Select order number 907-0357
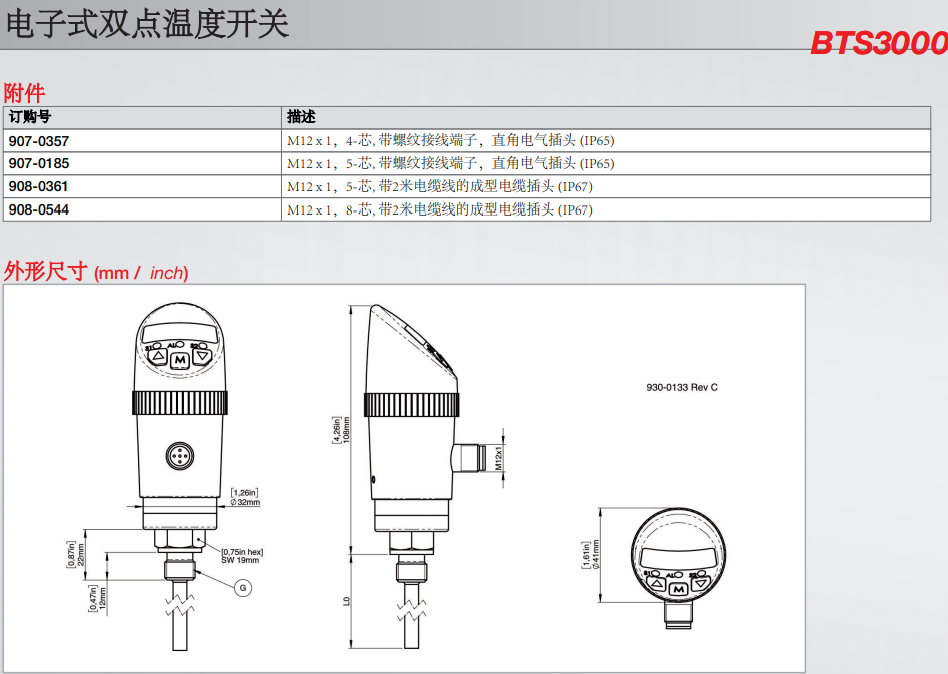Viewport: 948px width, 674px height. point(39,141)
